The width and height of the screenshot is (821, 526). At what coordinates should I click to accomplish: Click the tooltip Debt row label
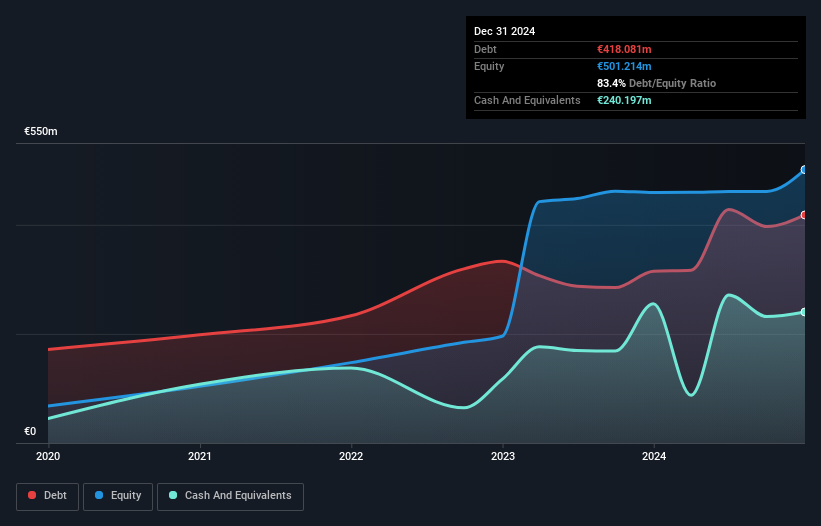click(x=485, y=49)
